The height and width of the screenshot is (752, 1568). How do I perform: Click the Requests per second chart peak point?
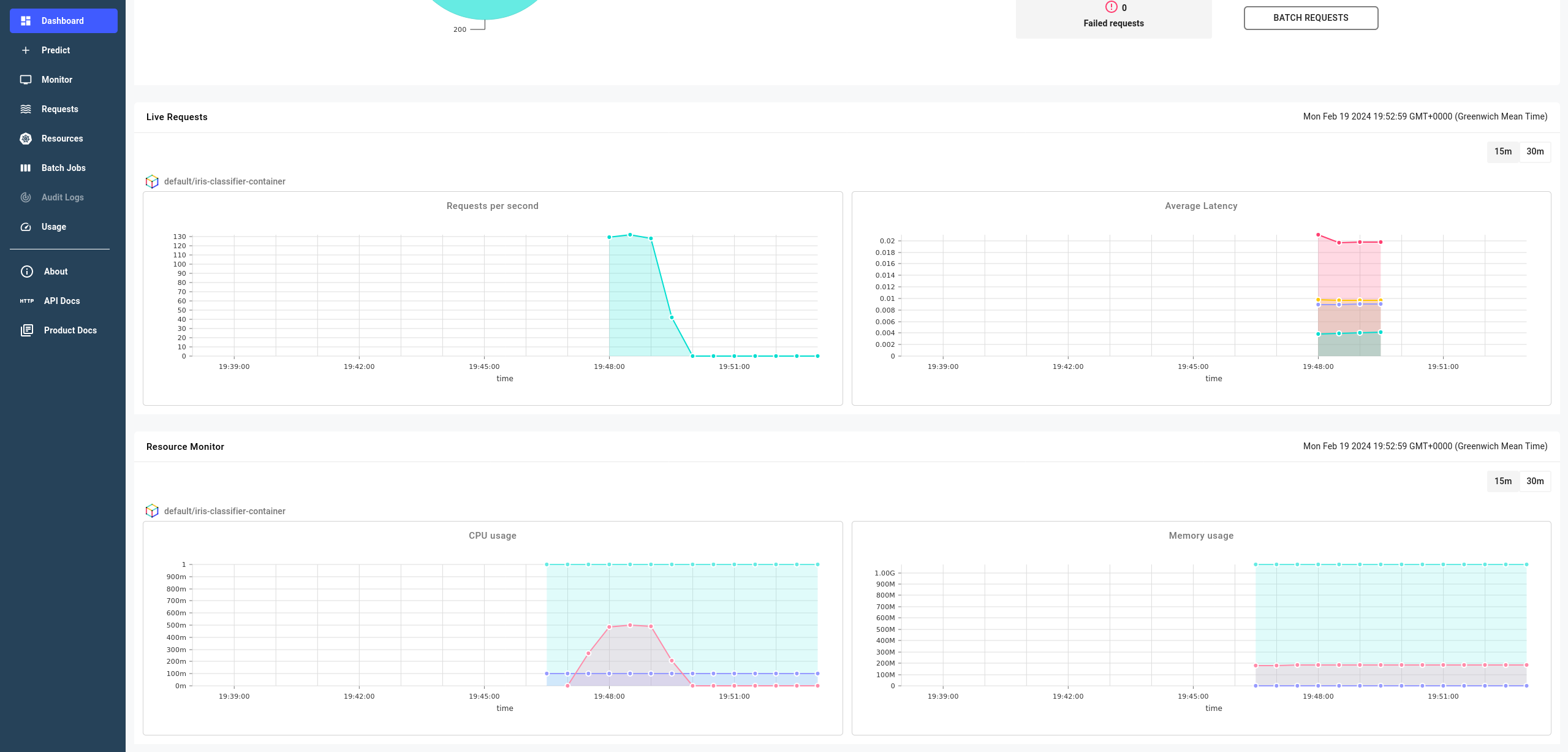tap(630, 235)
